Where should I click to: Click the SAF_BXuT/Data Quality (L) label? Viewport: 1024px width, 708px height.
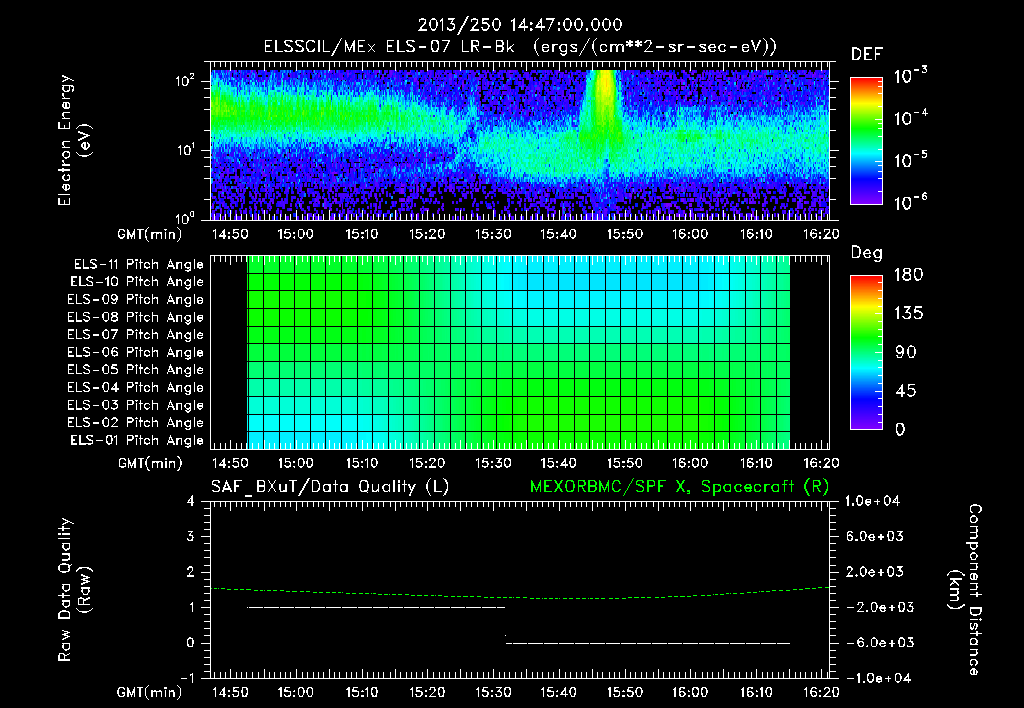click(330, 487)
